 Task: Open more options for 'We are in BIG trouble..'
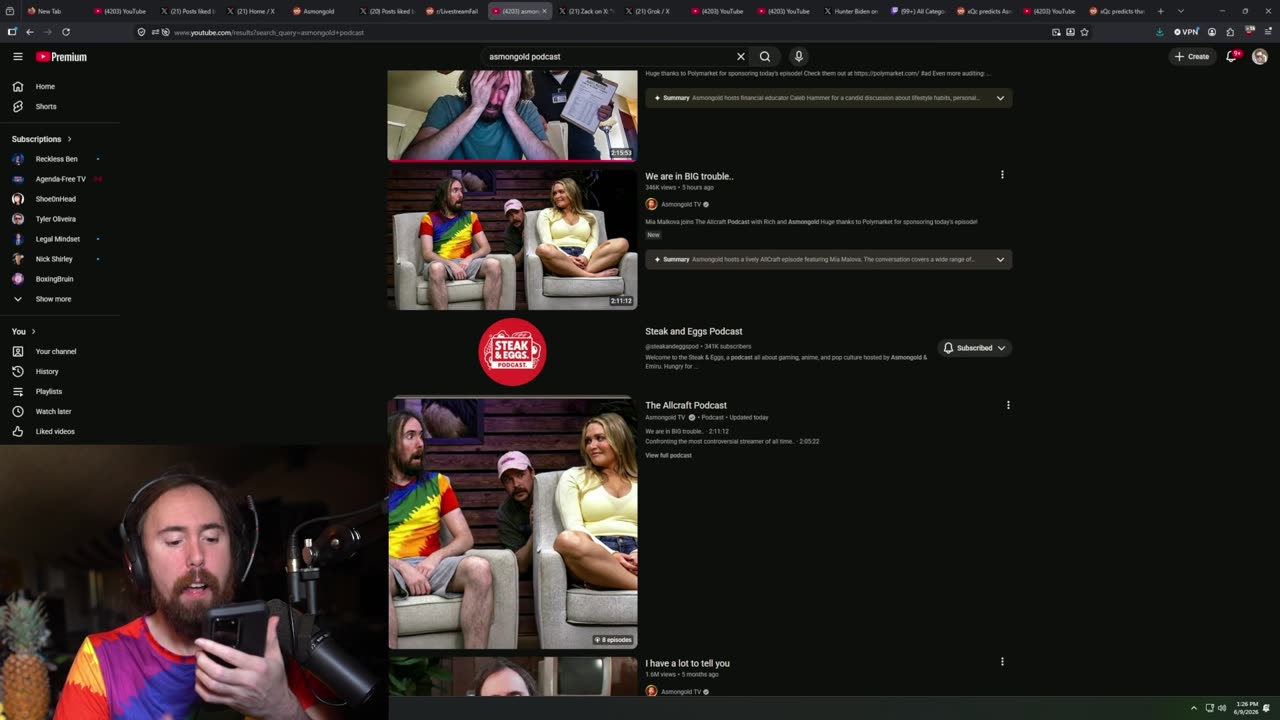click(x=1002, y=175)
